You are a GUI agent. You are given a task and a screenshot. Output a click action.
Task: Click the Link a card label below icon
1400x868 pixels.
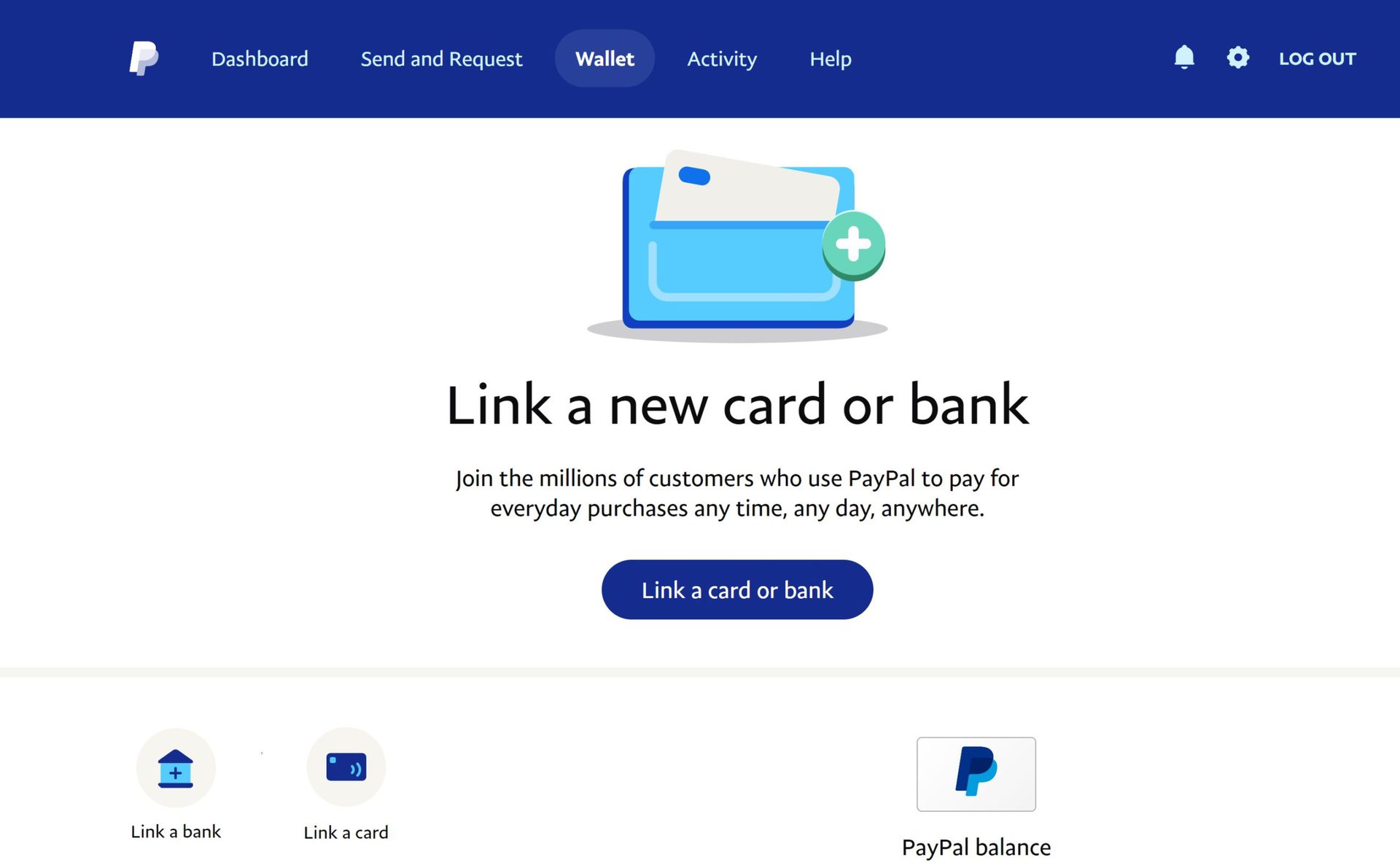(x=346, y=831)
